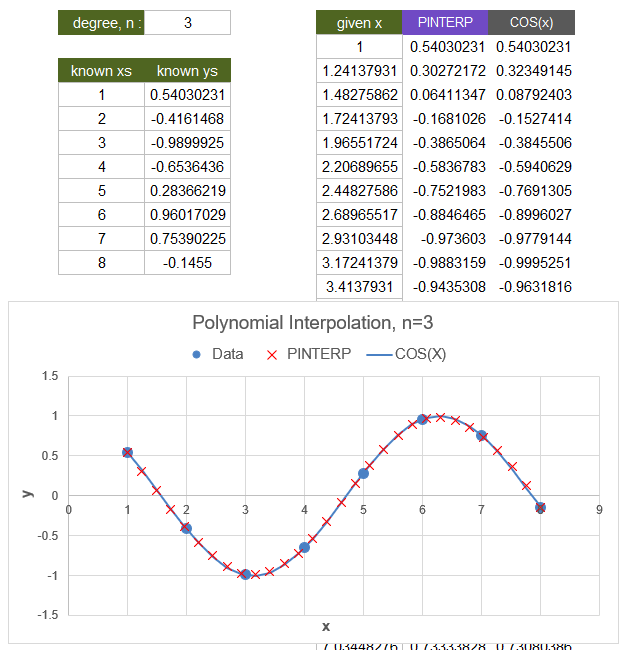This screenshot has height=650, width=626.
Task: Click given x cell 2.93103448
Action: coord(359,239)
